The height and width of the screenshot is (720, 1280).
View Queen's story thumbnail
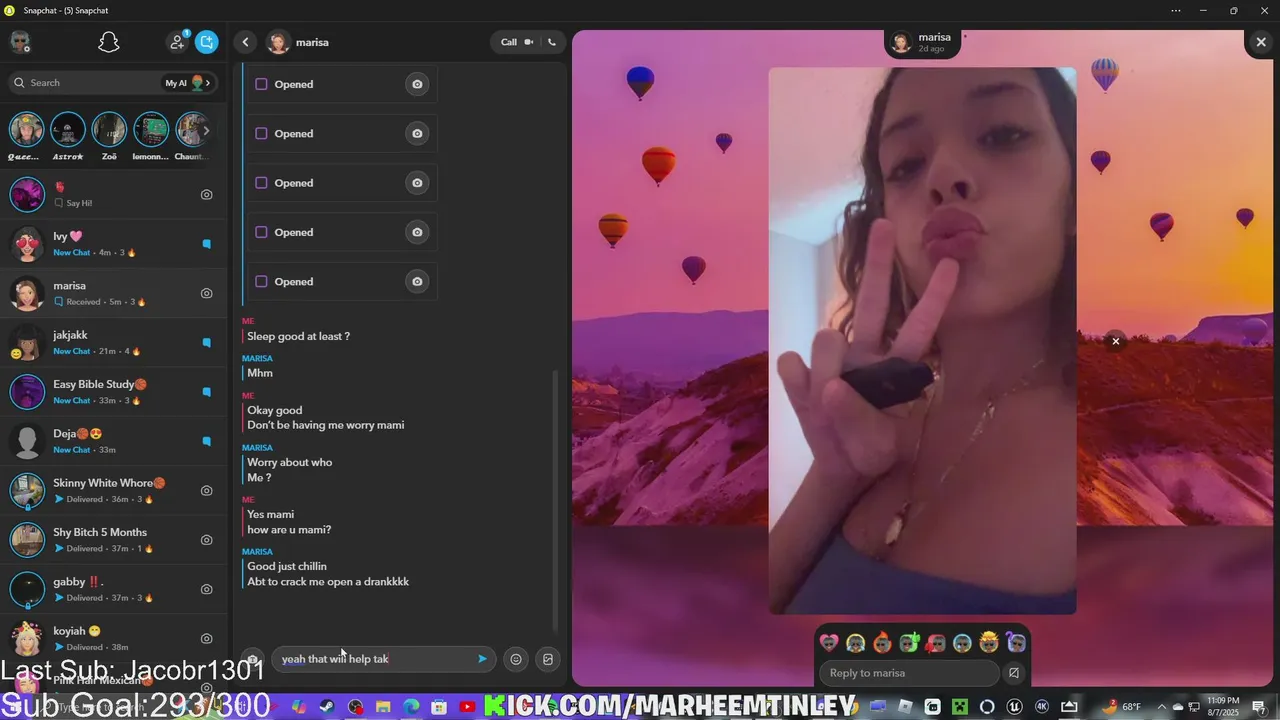point(26,130)
